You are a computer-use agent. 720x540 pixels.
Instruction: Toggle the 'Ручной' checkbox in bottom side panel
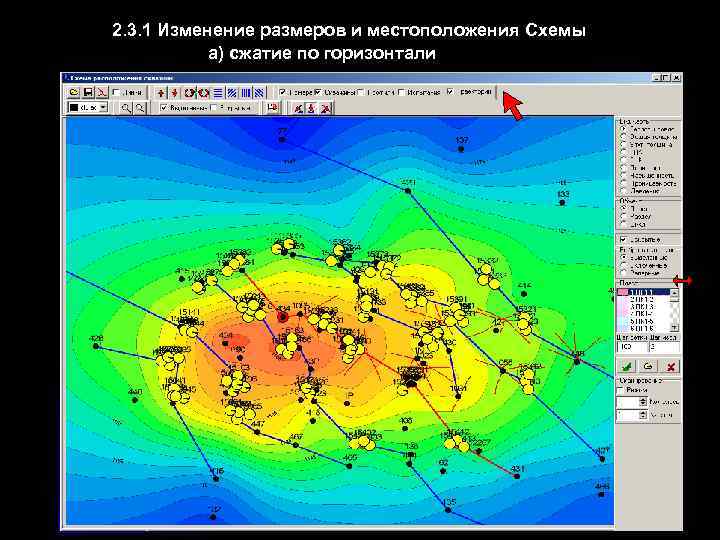(x=621, y=390)
